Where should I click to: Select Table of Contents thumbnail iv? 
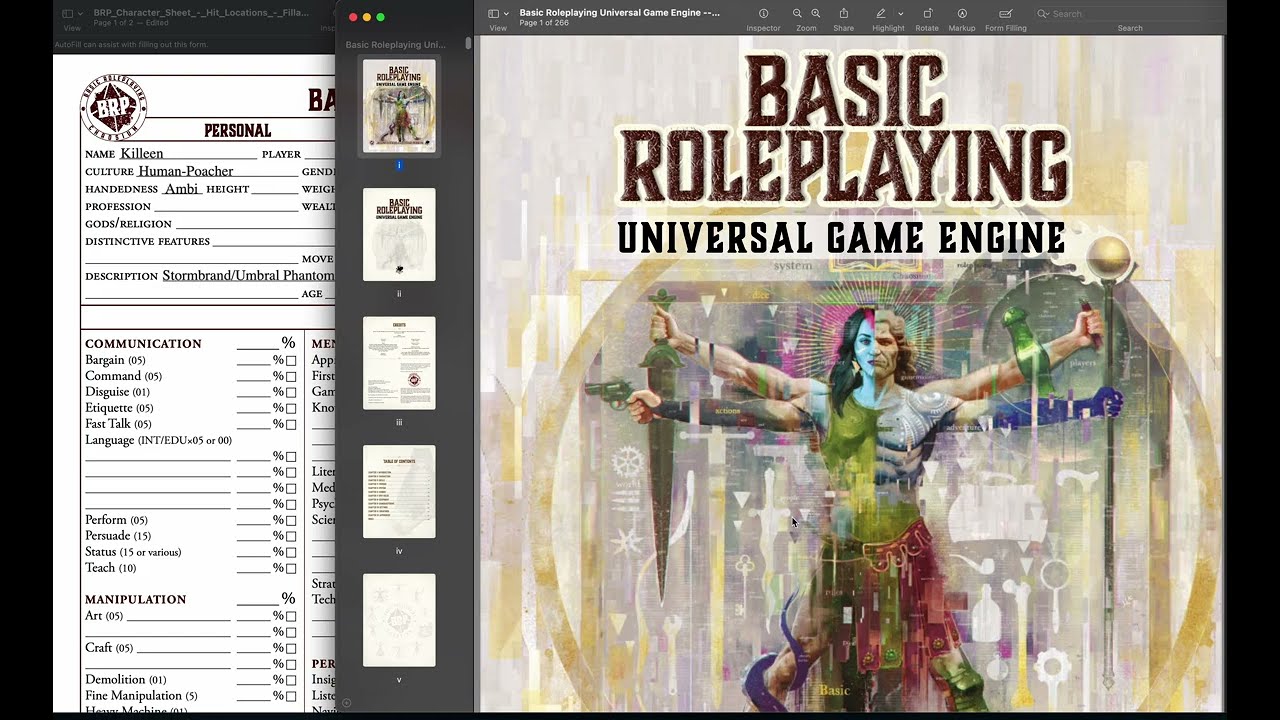pos(399,491)
